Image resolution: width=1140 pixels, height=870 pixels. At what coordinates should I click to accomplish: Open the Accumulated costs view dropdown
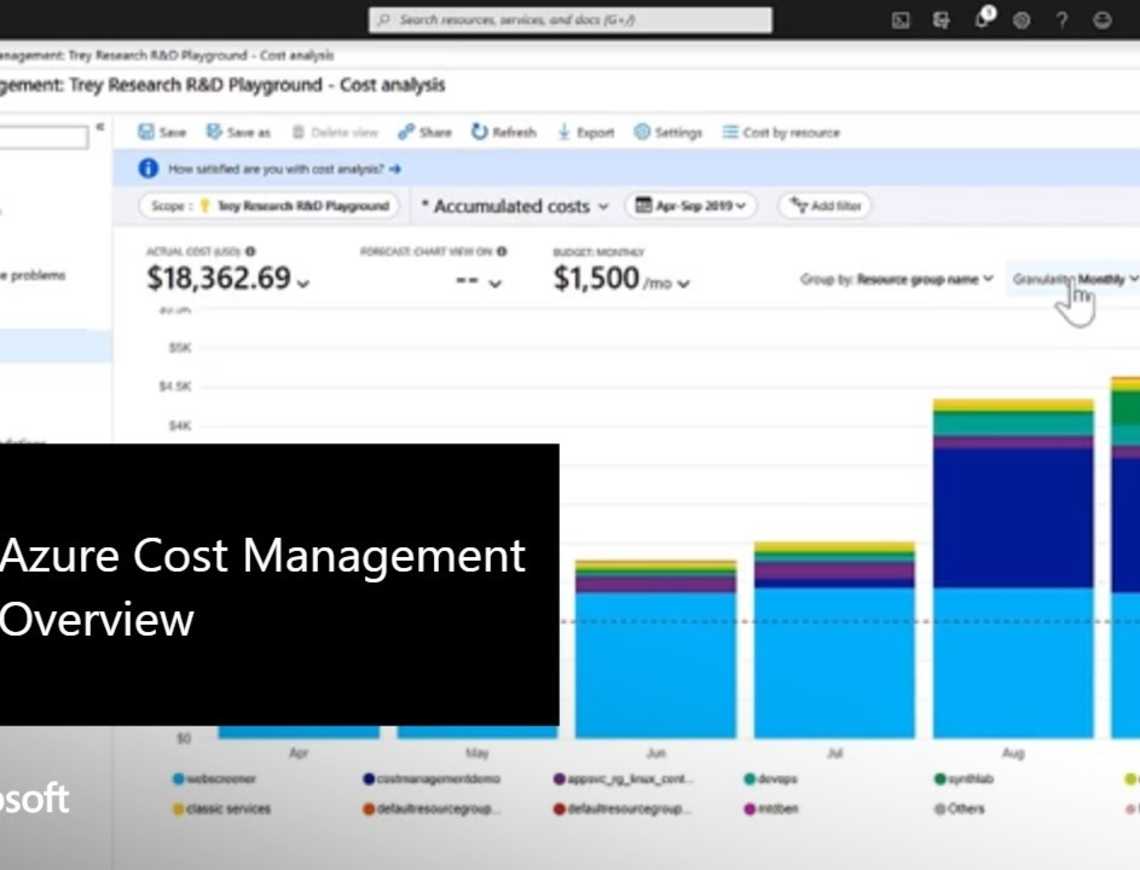[516, 206]
